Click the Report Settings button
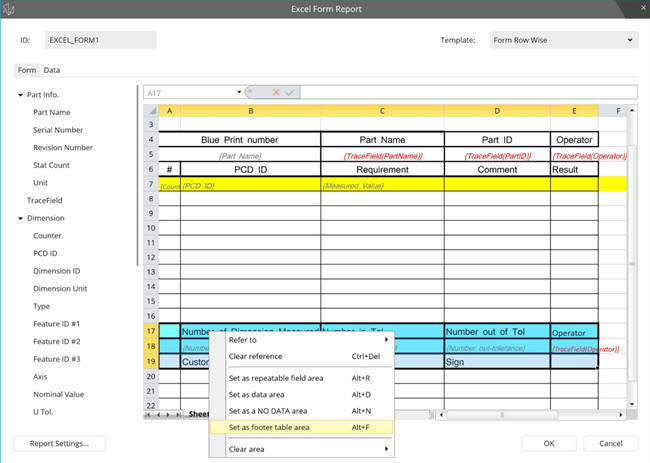The width and height of the screenshot is (650, 463). click(x=60, y=443)
